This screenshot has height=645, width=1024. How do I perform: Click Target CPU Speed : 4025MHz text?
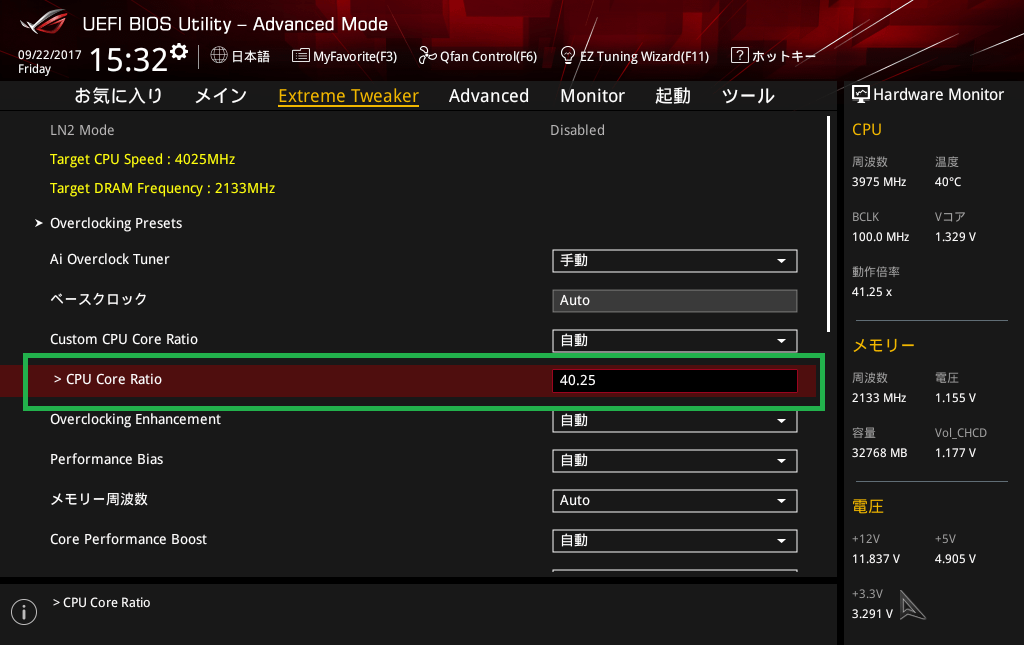point(142,159)
